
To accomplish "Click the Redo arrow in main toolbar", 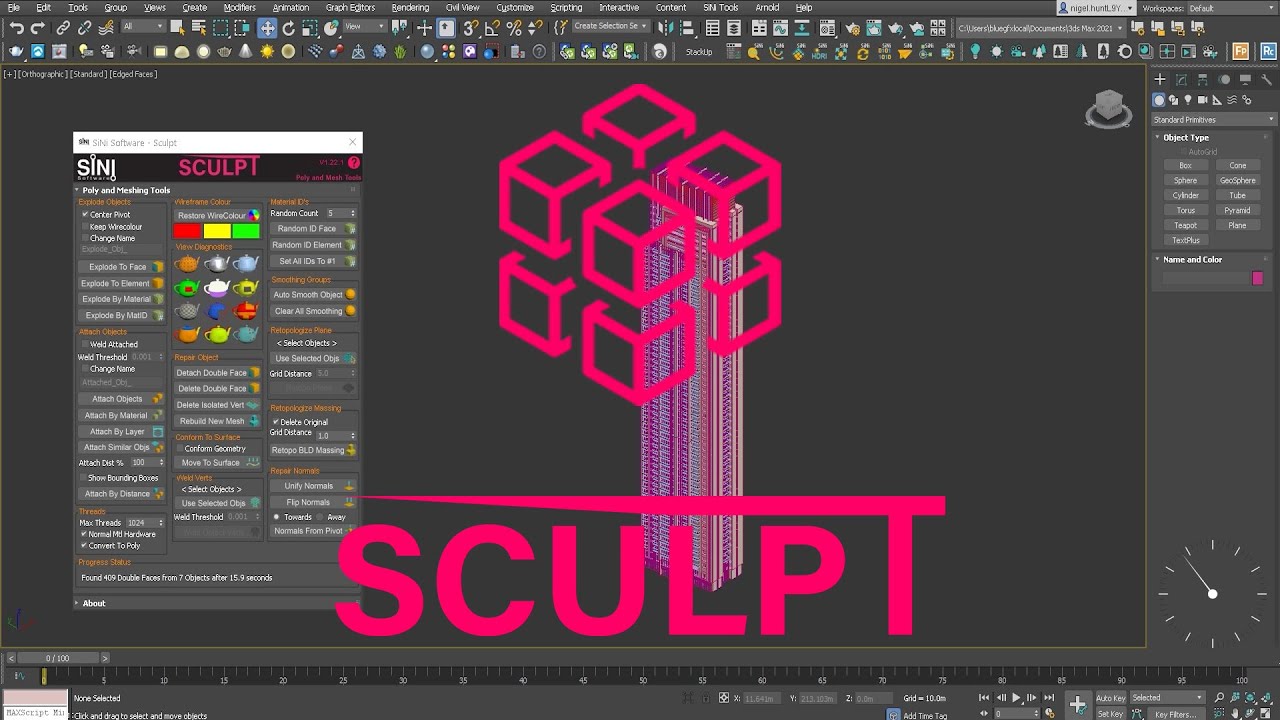I will pos(39,28).
